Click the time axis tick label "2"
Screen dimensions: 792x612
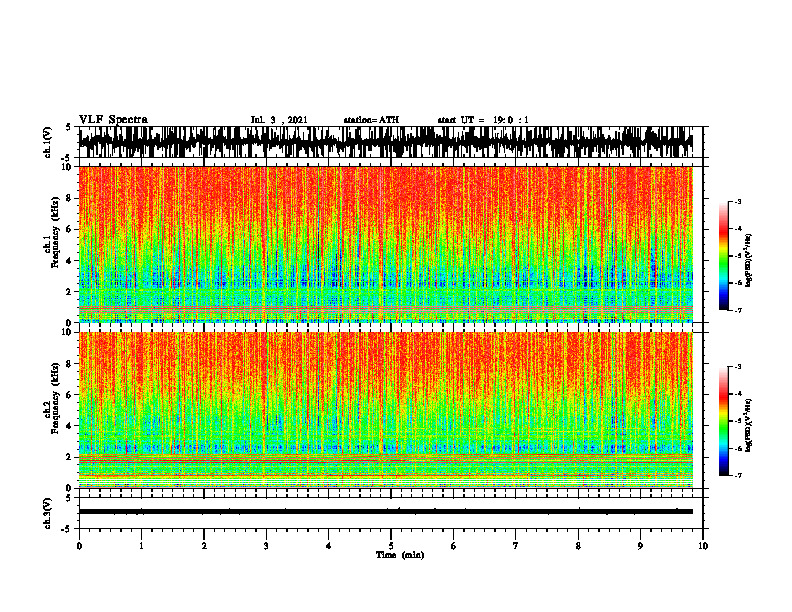click(204, 546)
